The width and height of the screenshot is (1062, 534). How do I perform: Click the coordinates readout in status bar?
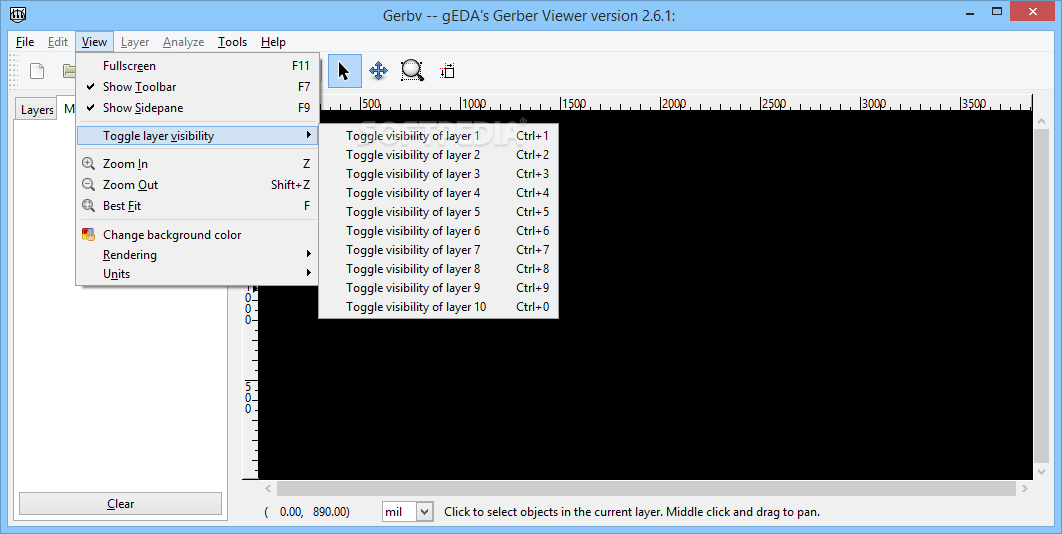tap(307, 512)
